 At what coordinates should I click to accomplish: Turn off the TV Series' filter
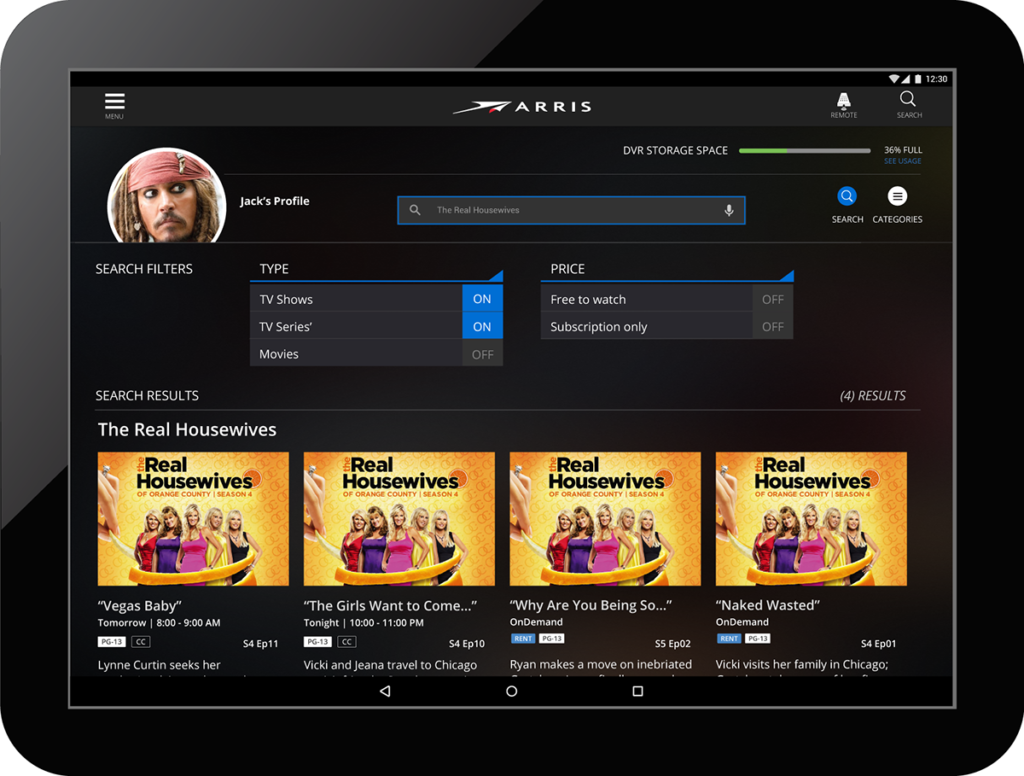pyautogui.click(x=482, y=326)
